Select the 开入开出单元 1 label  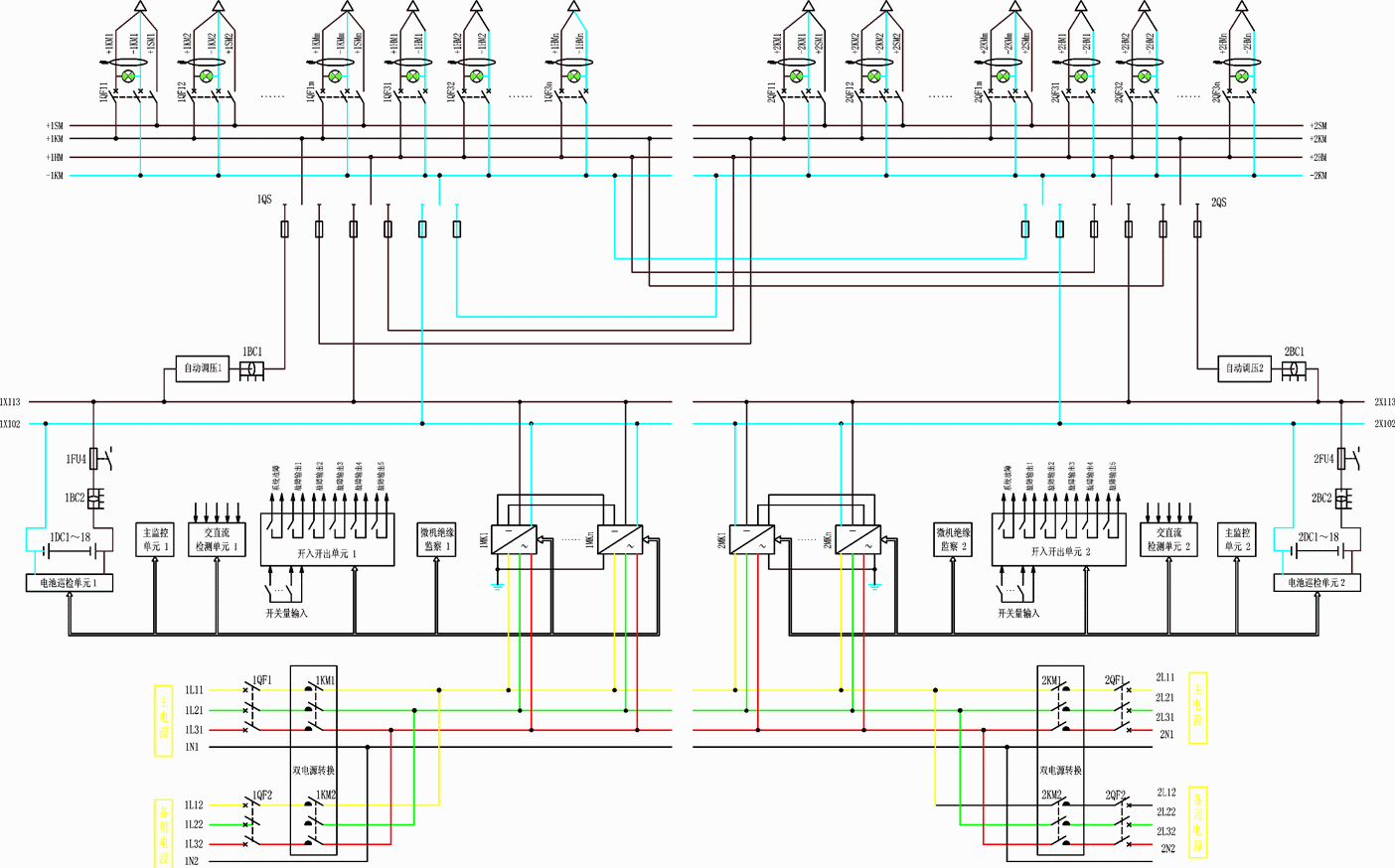[326, 553]
